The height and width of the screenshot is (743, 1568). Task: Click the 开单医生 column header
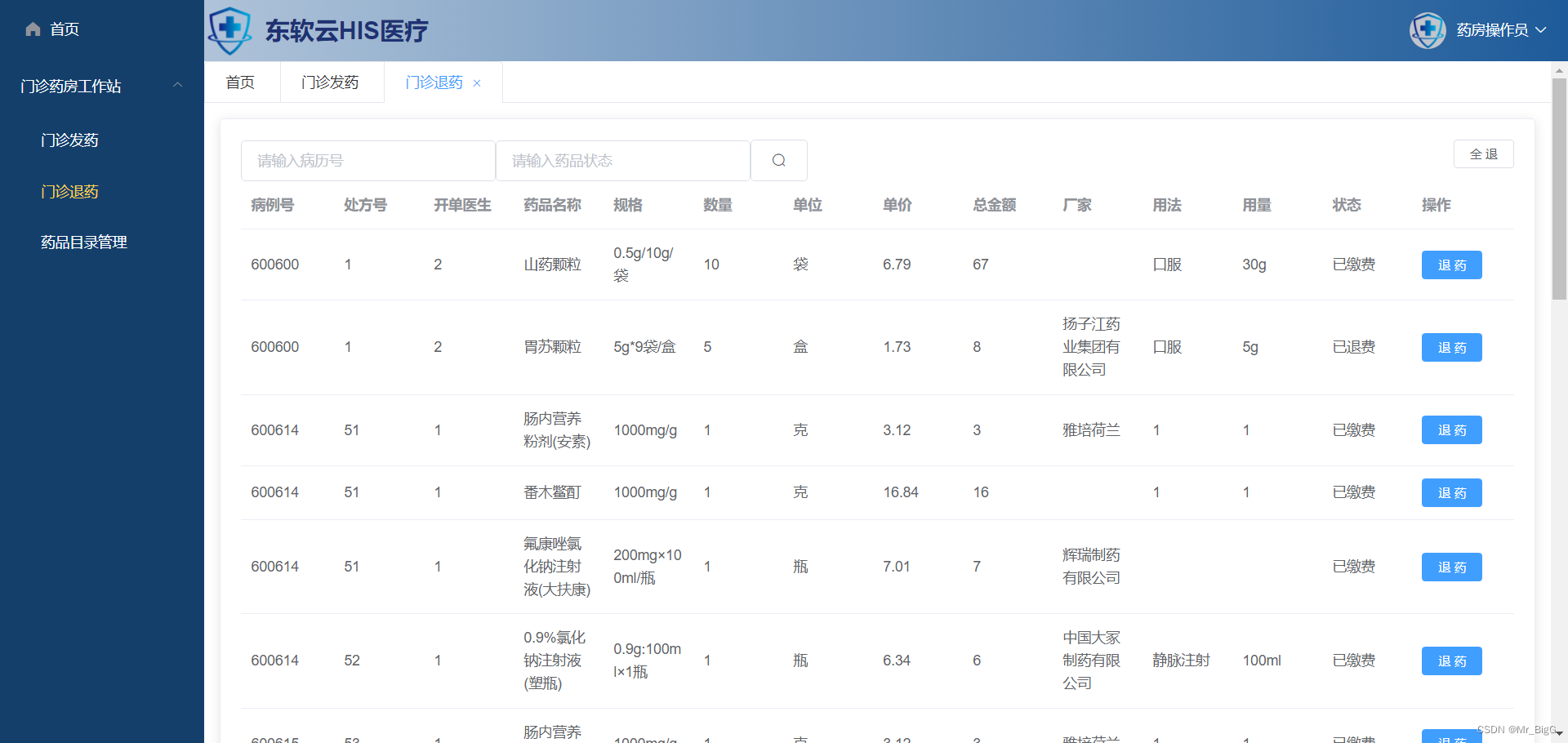[x=462, y=205]
